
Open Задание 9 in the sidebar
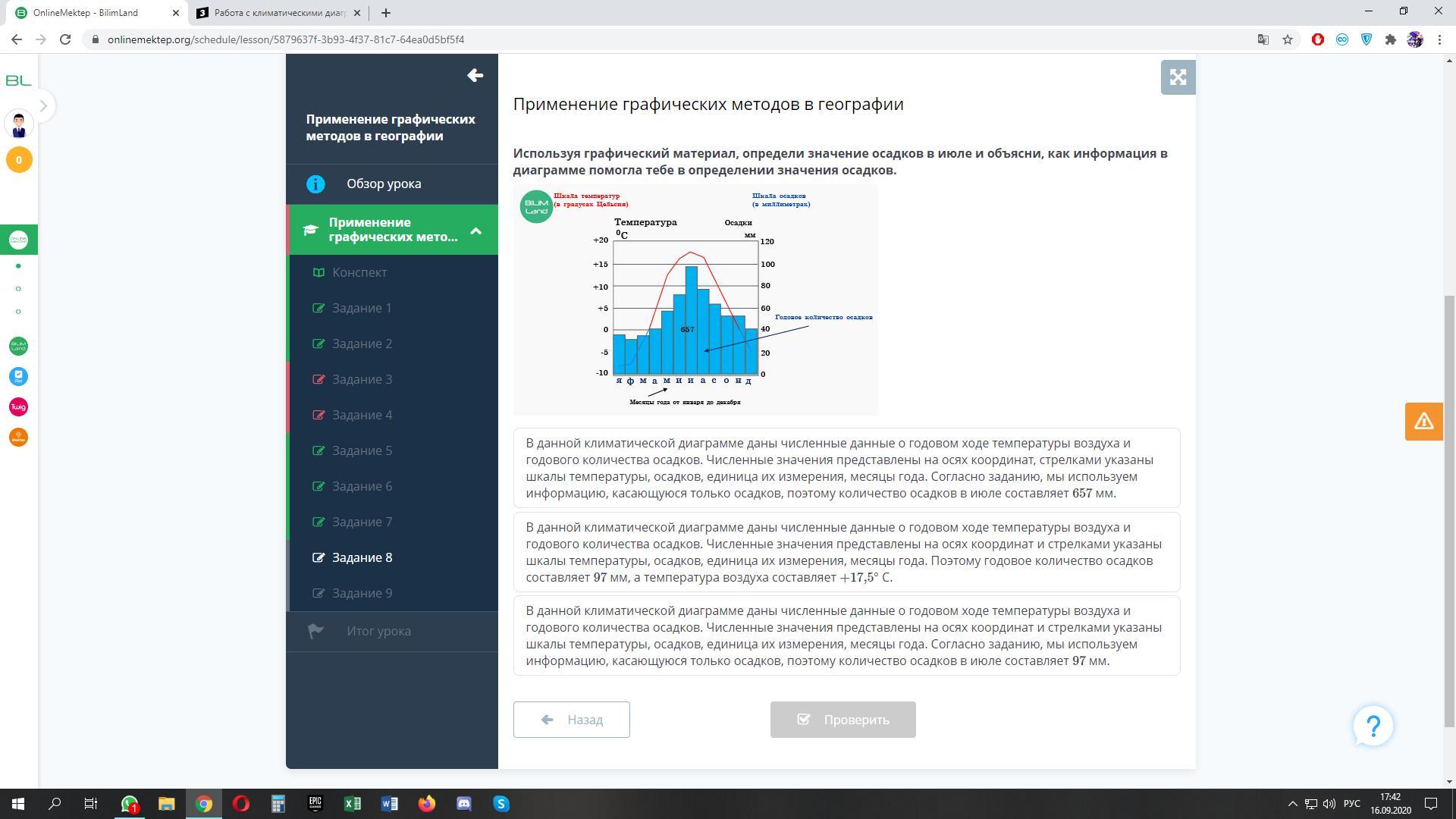click(x=362, y=593)
